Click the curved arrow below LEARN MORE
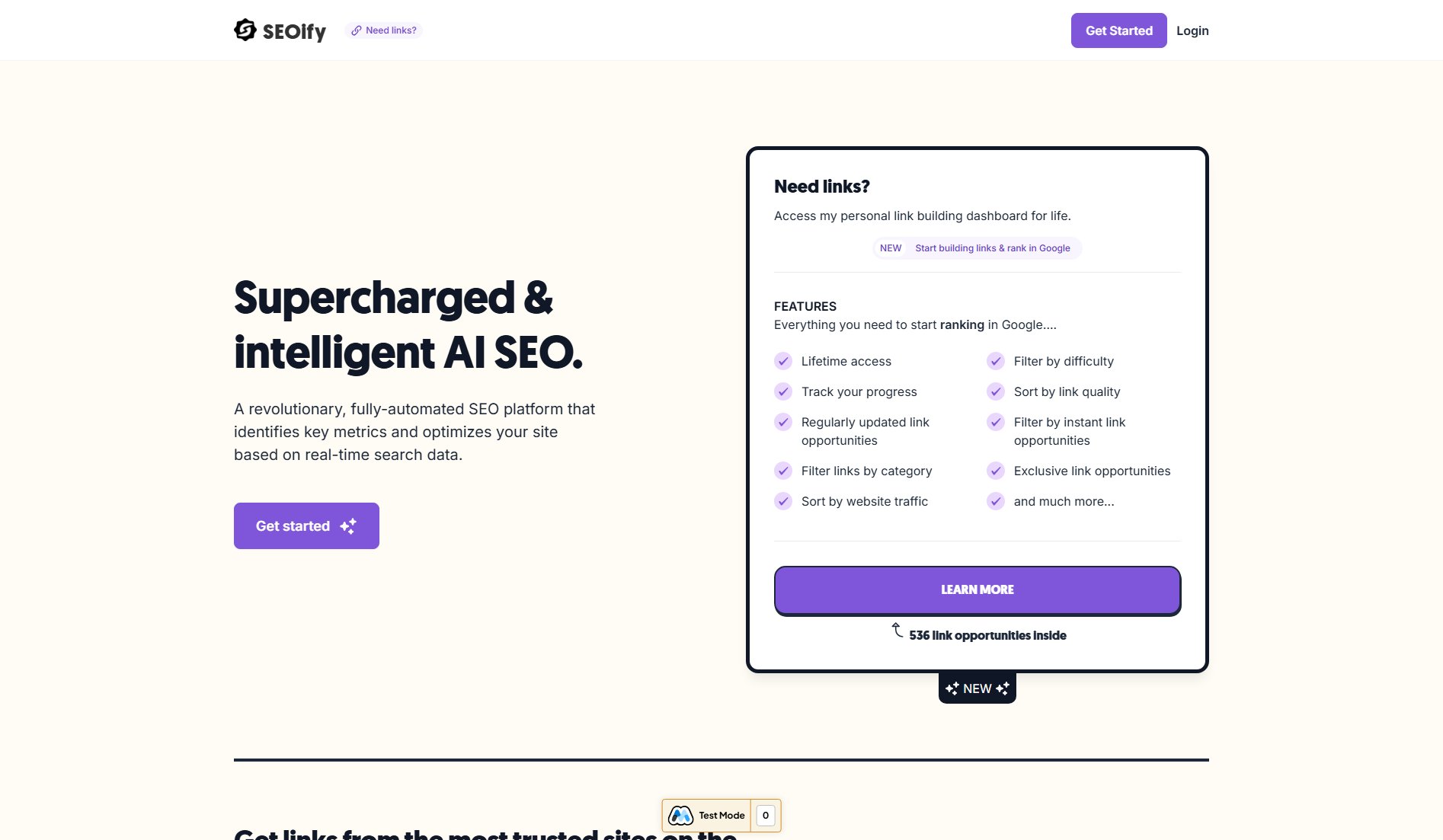Screen dimensions: 1443x840 897,630
